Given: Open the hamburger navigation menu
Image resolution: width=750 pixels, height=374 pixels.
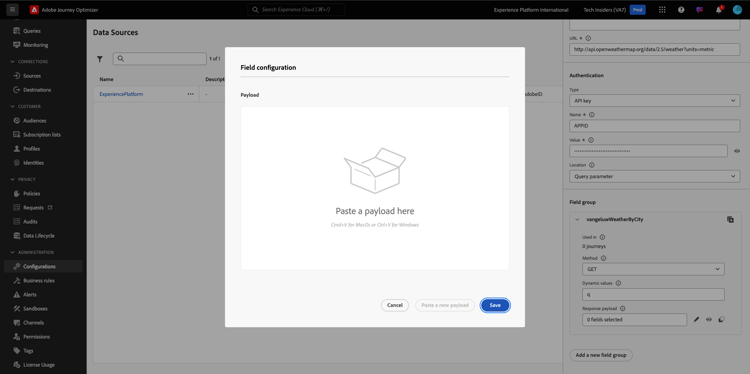Looking at the screenshot, I should tap(12, 10).
